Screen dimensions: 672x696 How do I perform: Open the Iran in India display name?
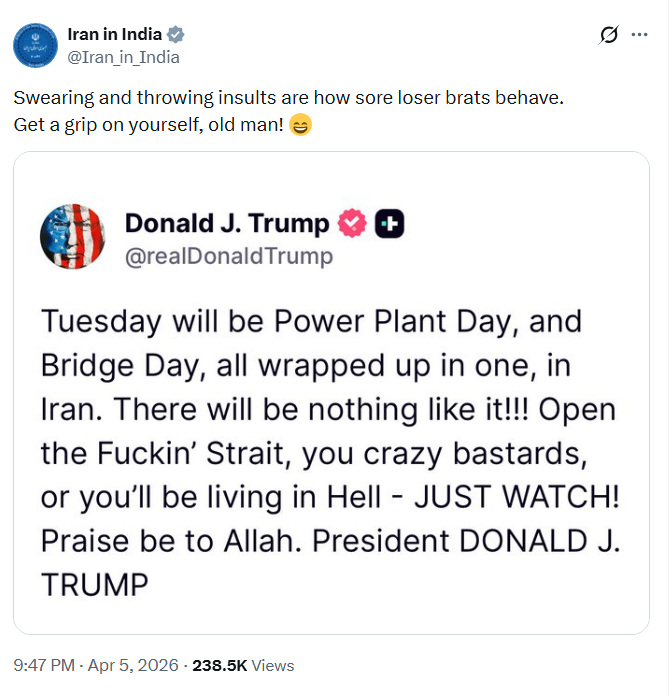point(113,35)
